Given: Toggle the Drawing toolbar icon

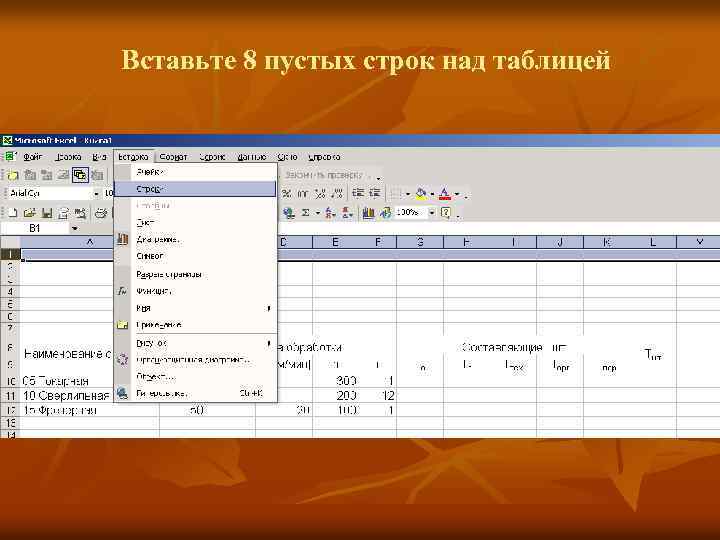Looking at the screenshot, I should click(x=385, y=213).
